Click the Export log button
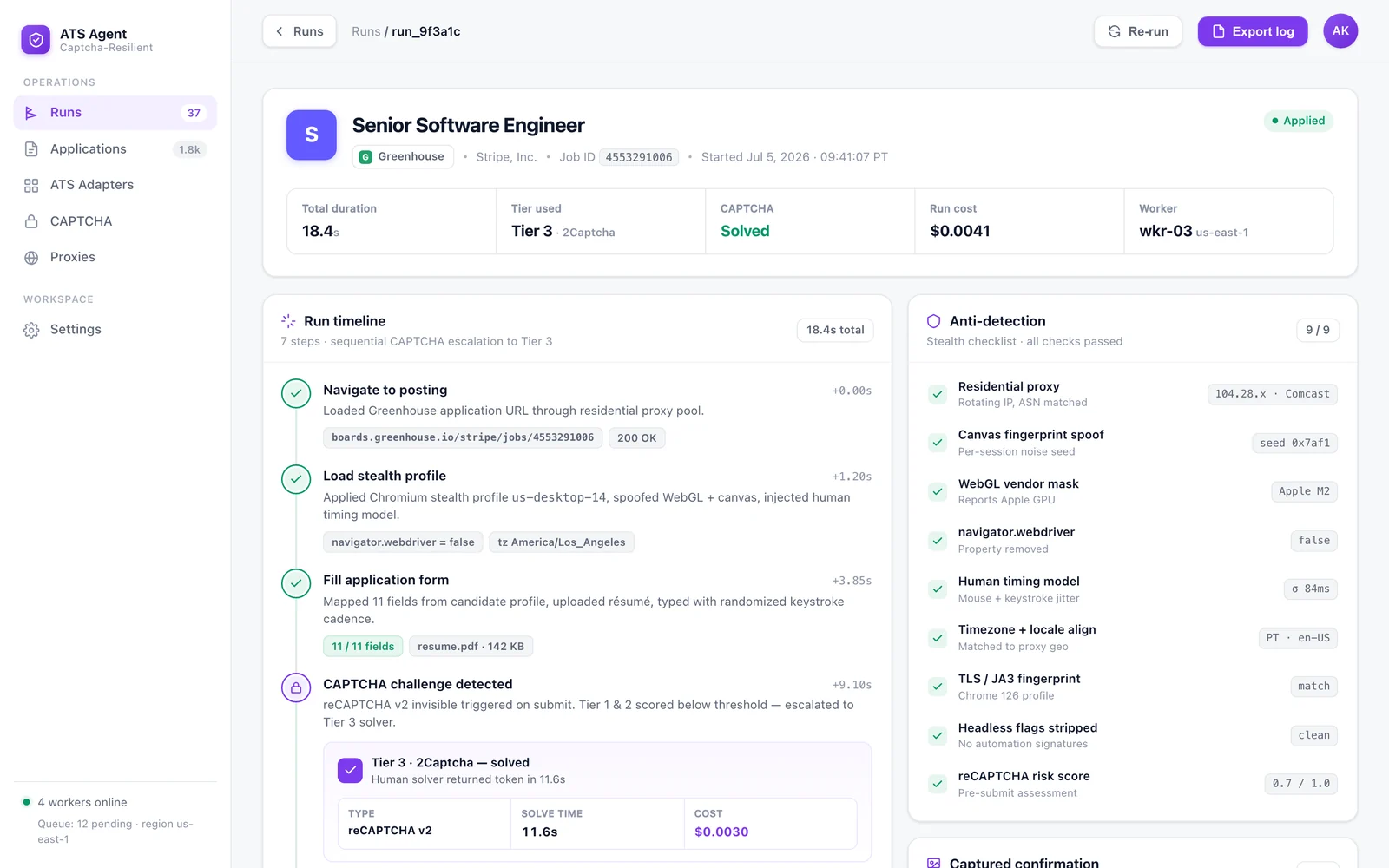Screen dimensions: 1389x868 [x=1253, y=31]
